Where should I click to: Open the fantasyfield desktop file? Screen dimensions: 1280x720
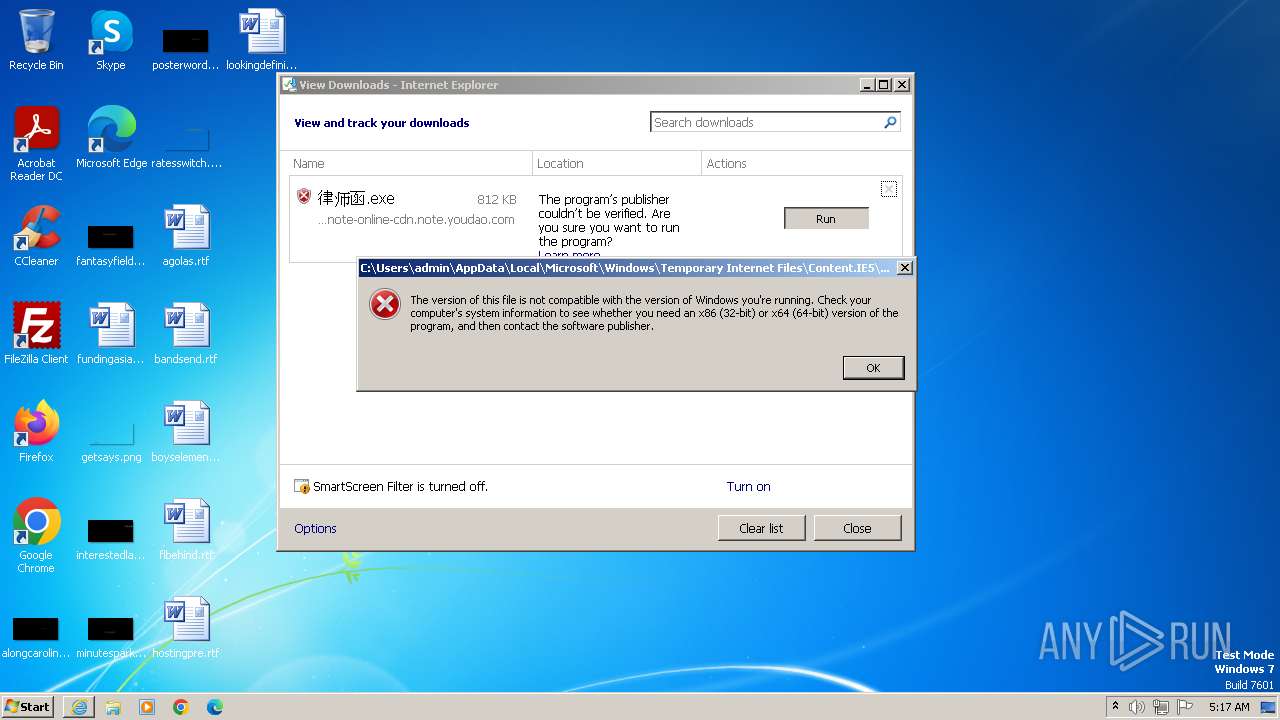point(111,243)
